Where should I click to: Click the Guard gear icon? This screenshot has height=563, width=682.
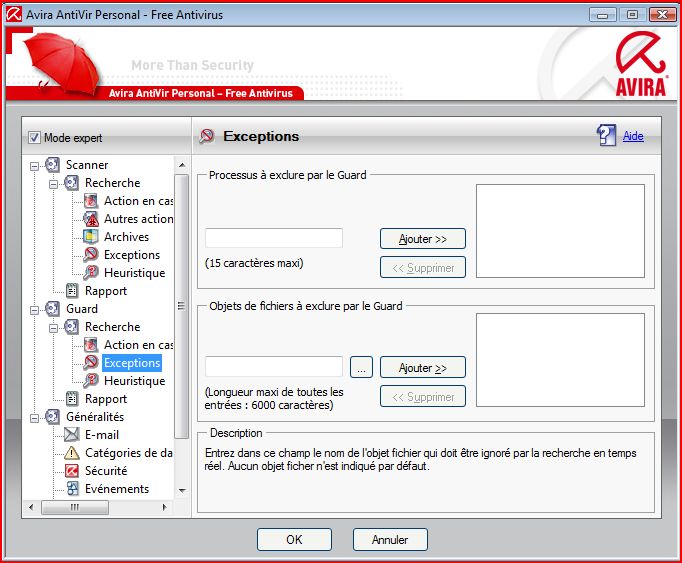coord(52,309)
